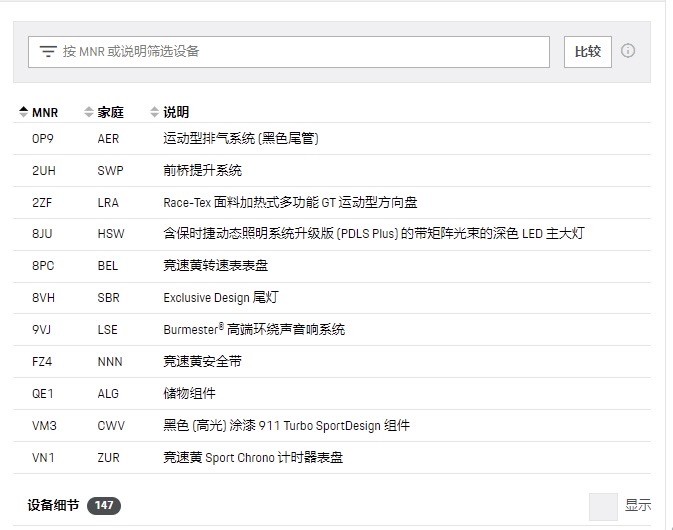Select MNR code VM3

pos(44,426)
